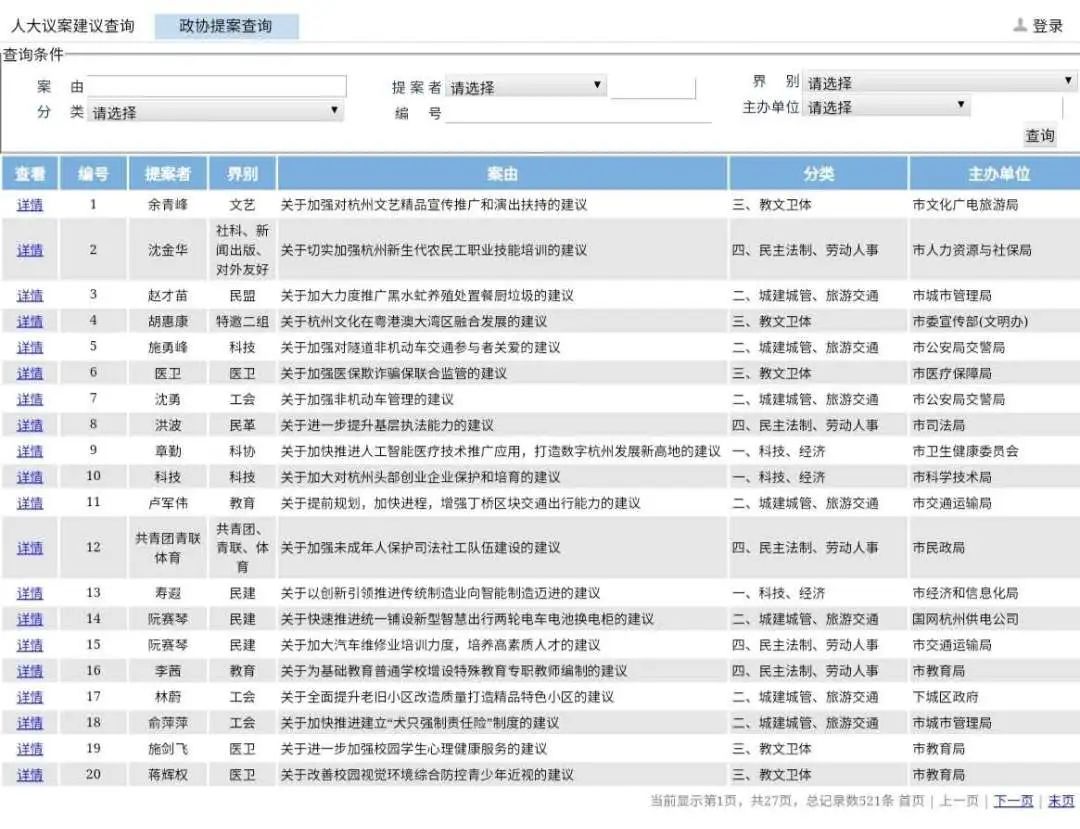The width and height of the screenshot is (1080, 829).
Task: Open 详情 for proposal 10 科技
Action: pos(30,477)
